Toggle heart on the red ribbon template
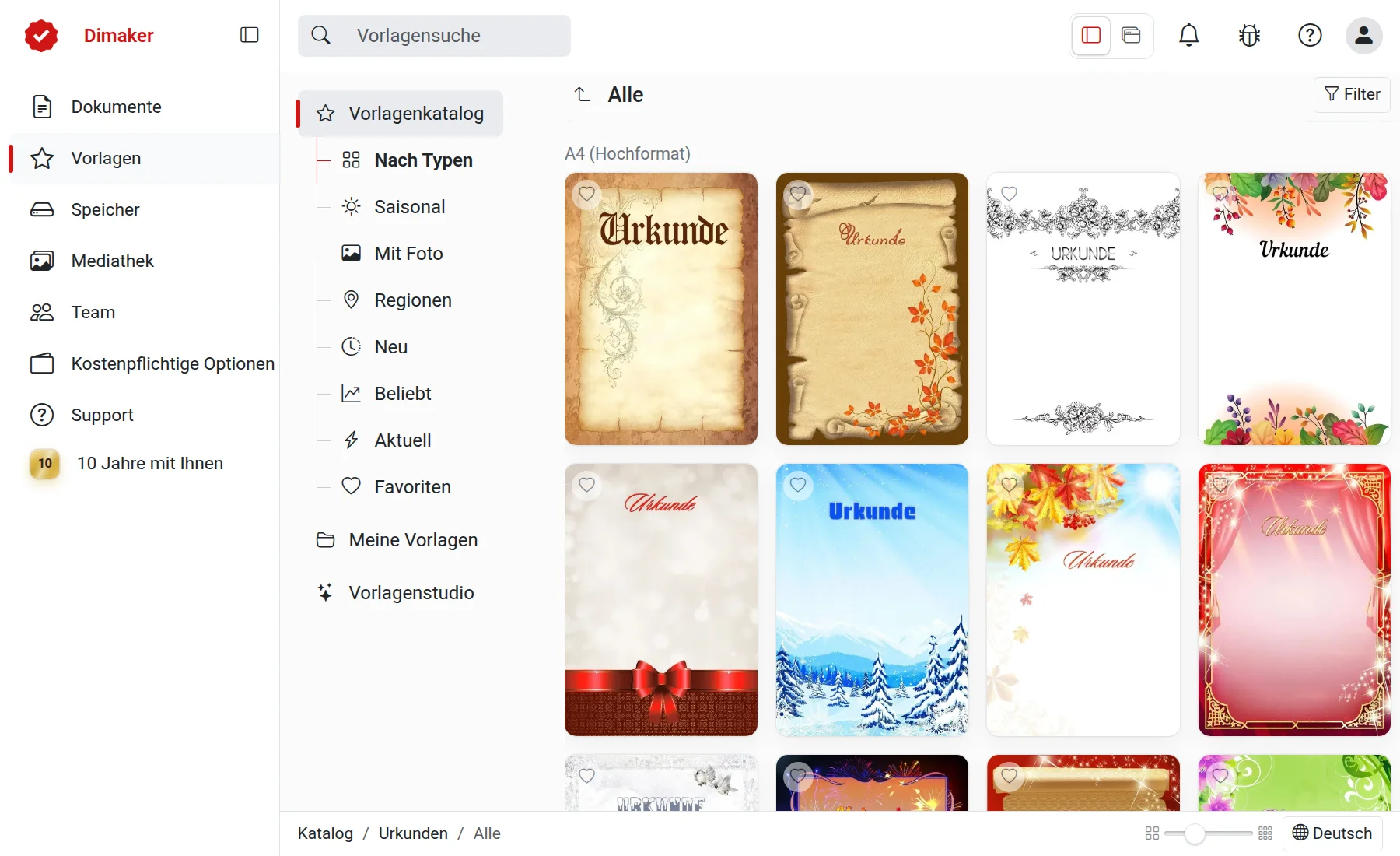 click(586, 485)
